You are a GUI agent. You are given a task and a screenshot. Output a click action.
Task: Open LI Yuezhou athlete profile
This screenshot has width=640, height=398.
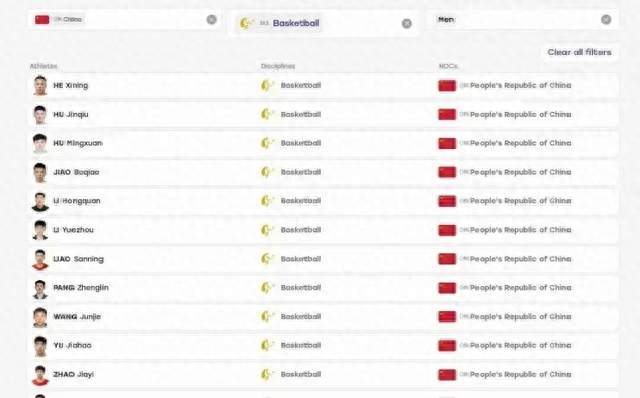(x=73, y=230)
